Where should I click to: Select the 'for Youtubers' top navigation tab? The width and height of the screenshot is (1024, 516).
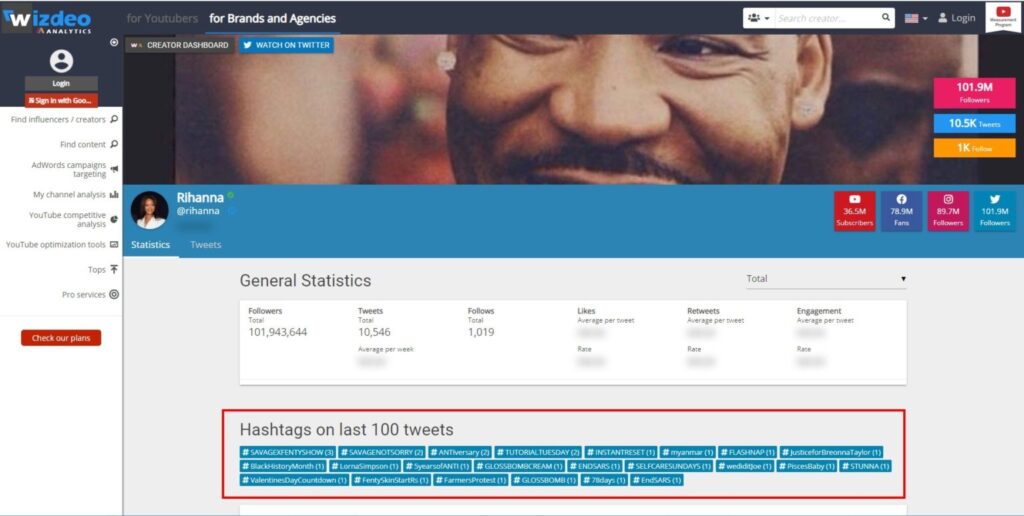point(162,18)
